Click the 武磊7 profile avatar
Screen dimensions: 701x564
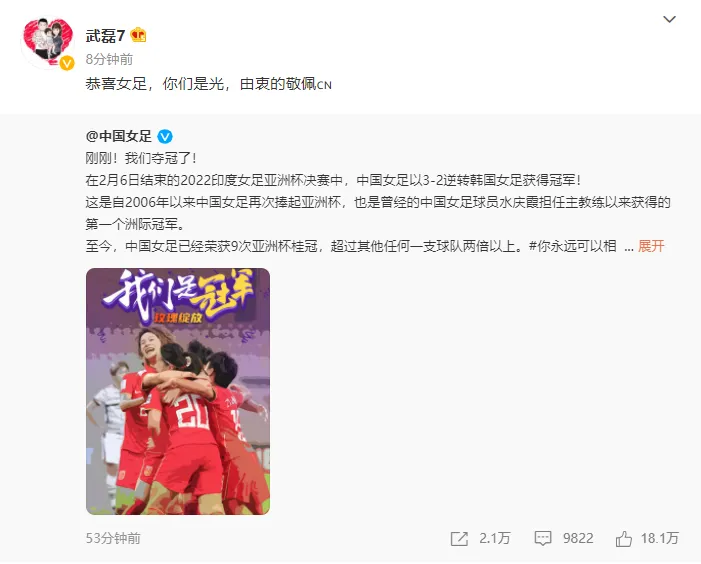(x=48, y=42)
